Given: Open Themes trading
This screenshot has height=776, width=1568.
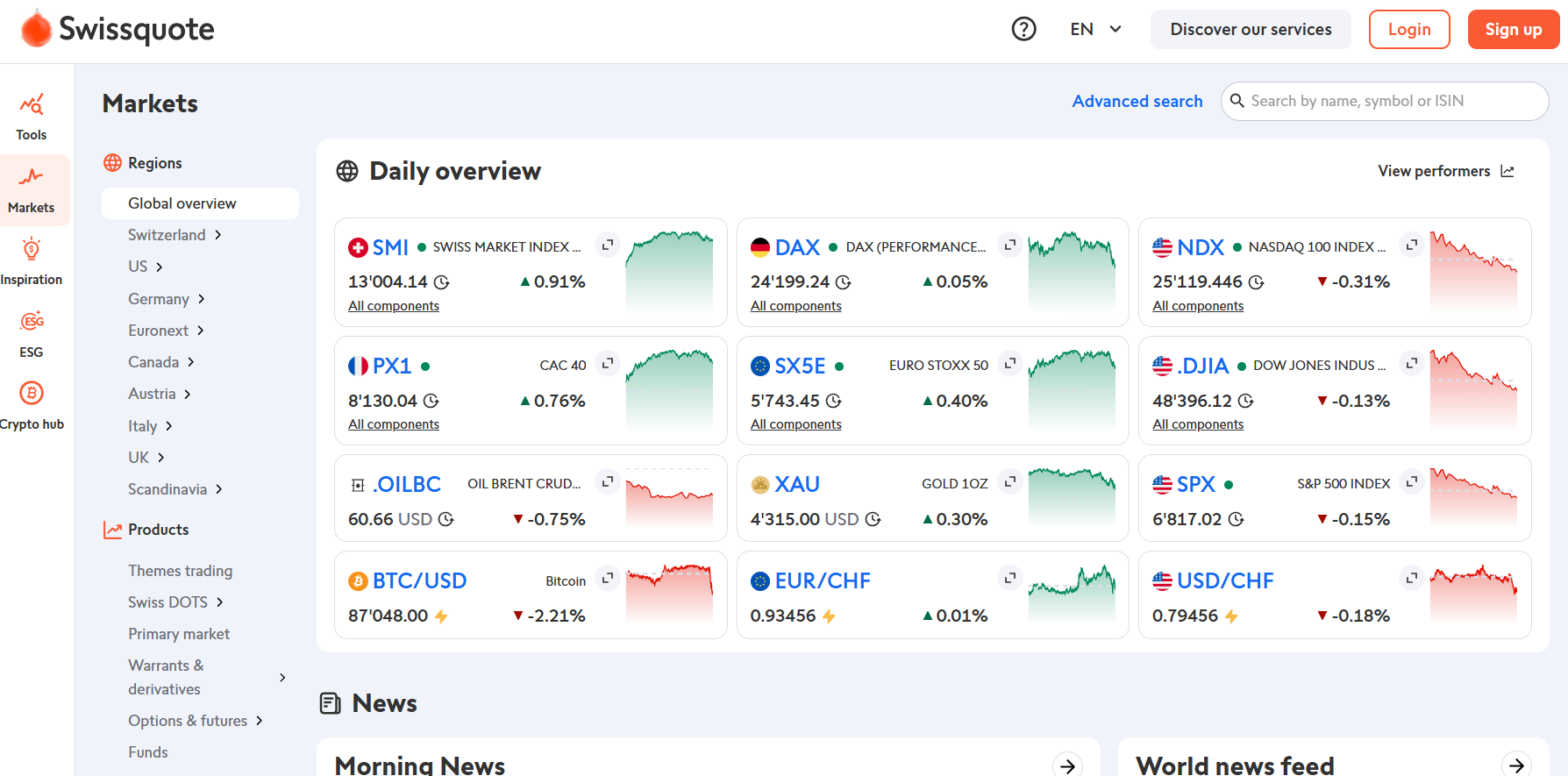Looking at the screenshot, I should [181, 571].
